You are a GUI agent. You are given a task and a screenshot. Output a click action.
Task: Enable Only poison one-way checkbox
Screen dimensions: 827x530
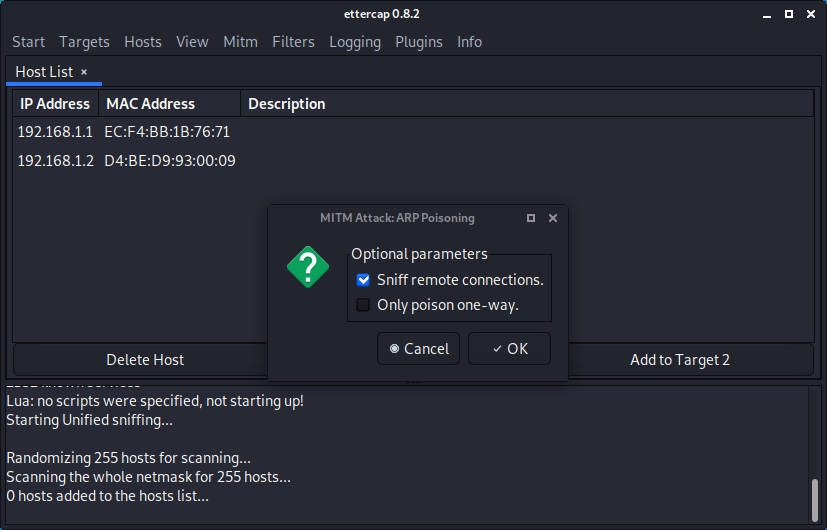(363, 305)
